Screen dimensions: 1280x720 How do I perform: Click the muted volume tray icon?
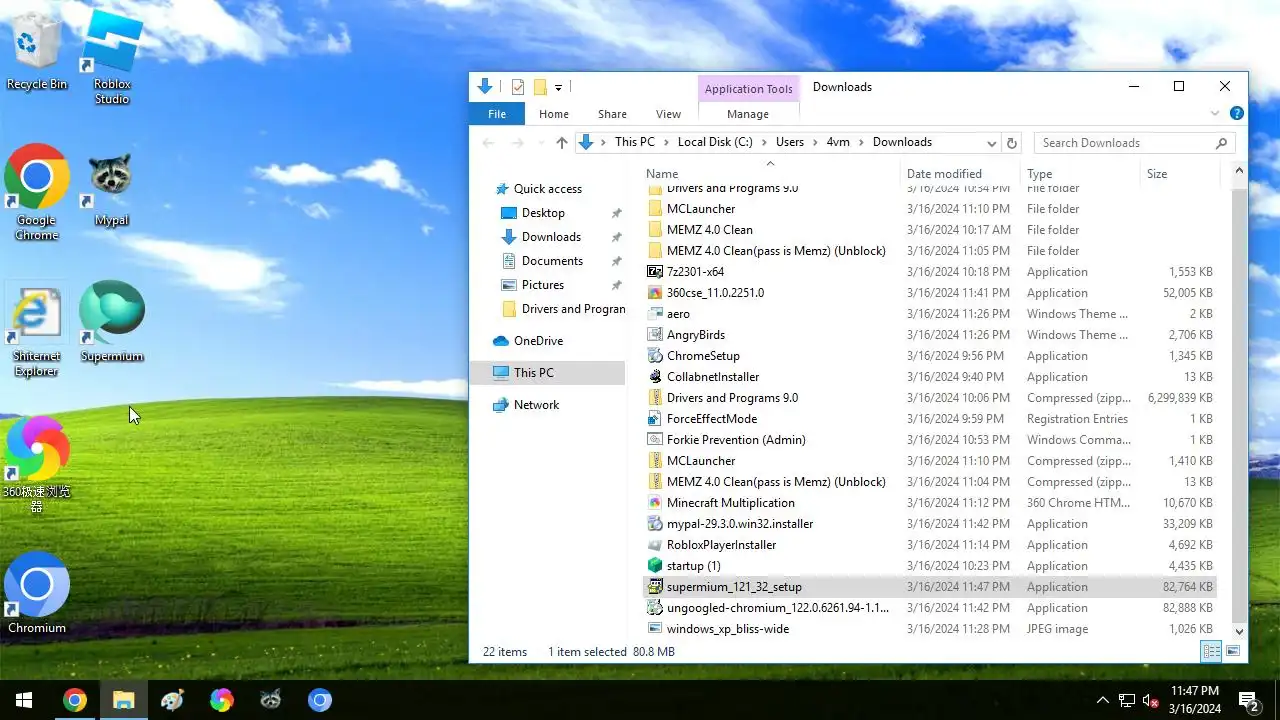tap(1151, 700)
